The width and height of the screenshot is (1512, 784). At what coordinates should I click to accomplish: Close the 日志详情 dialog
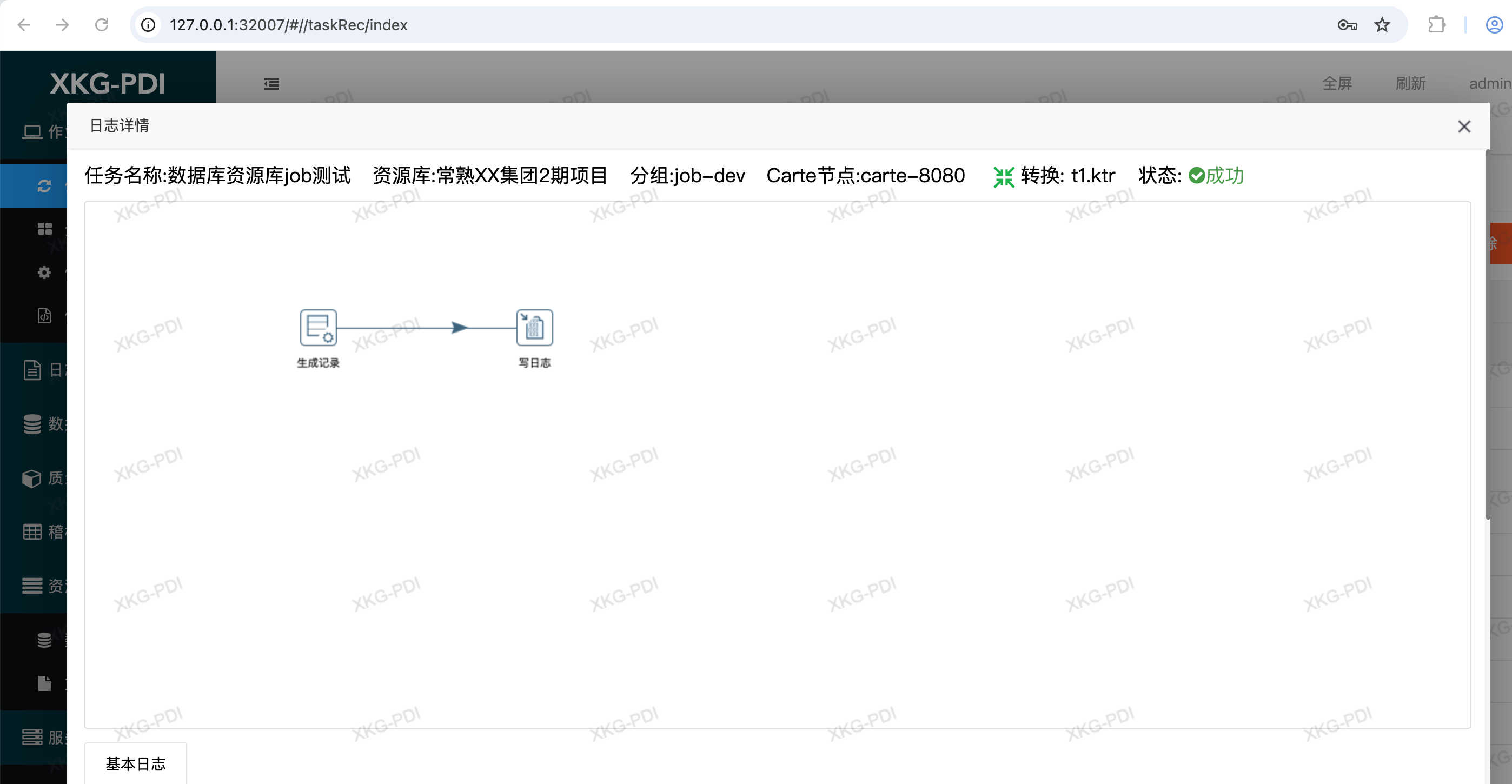click(1464, 127)
